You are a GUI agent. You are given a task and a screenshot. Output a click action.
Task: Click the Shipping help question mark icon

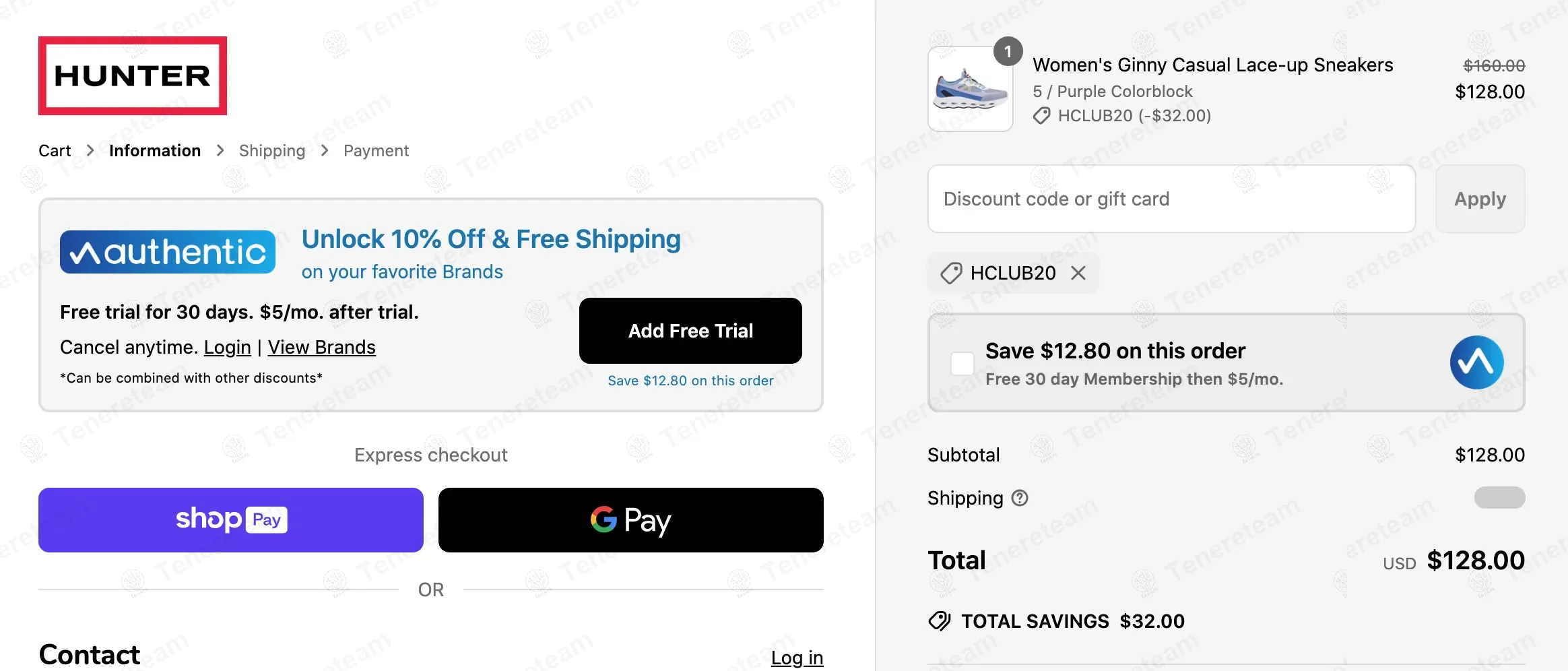click(x=1020, y=498)
